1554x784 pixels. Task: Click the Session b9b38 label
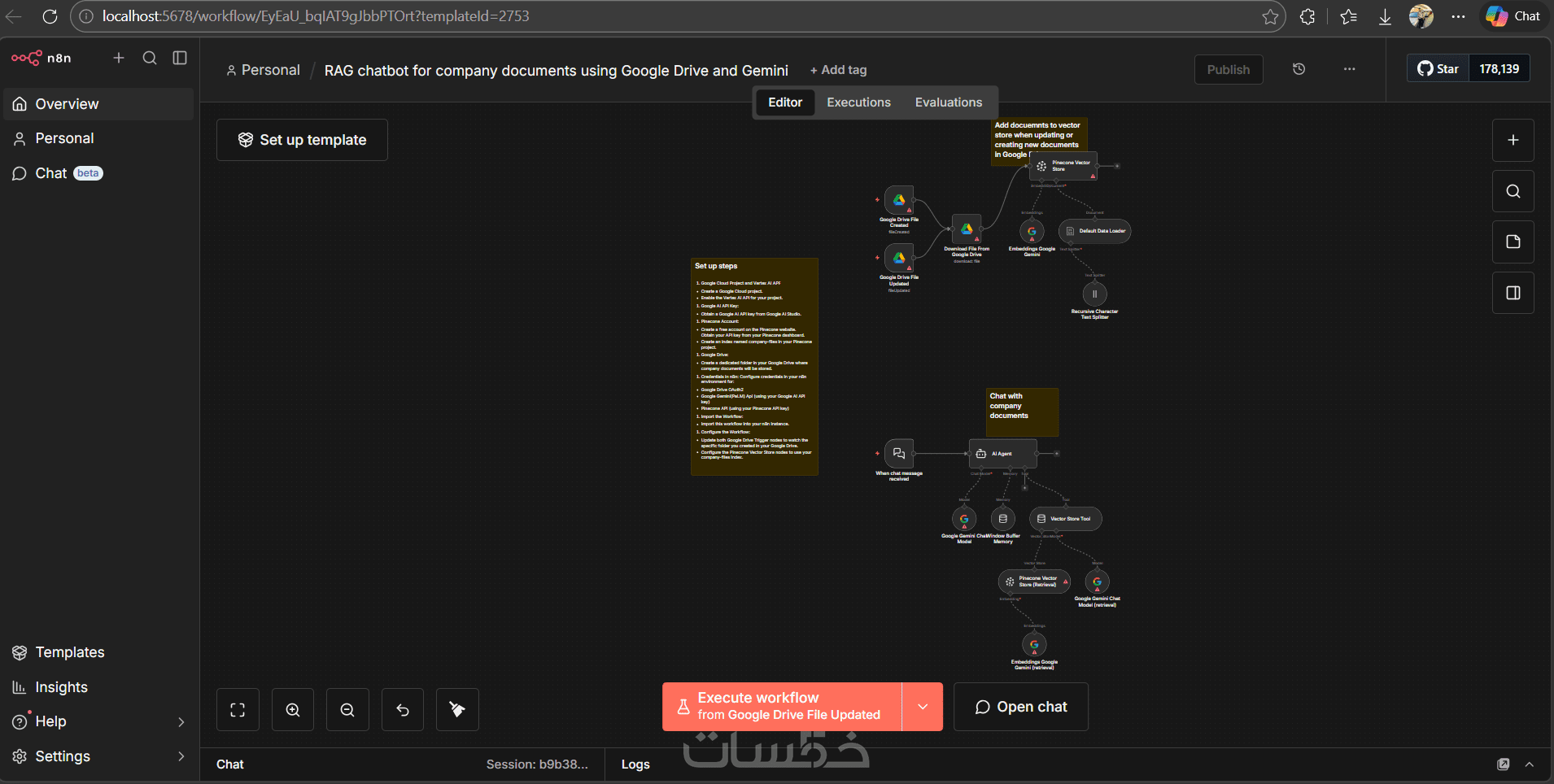(537, 764)
